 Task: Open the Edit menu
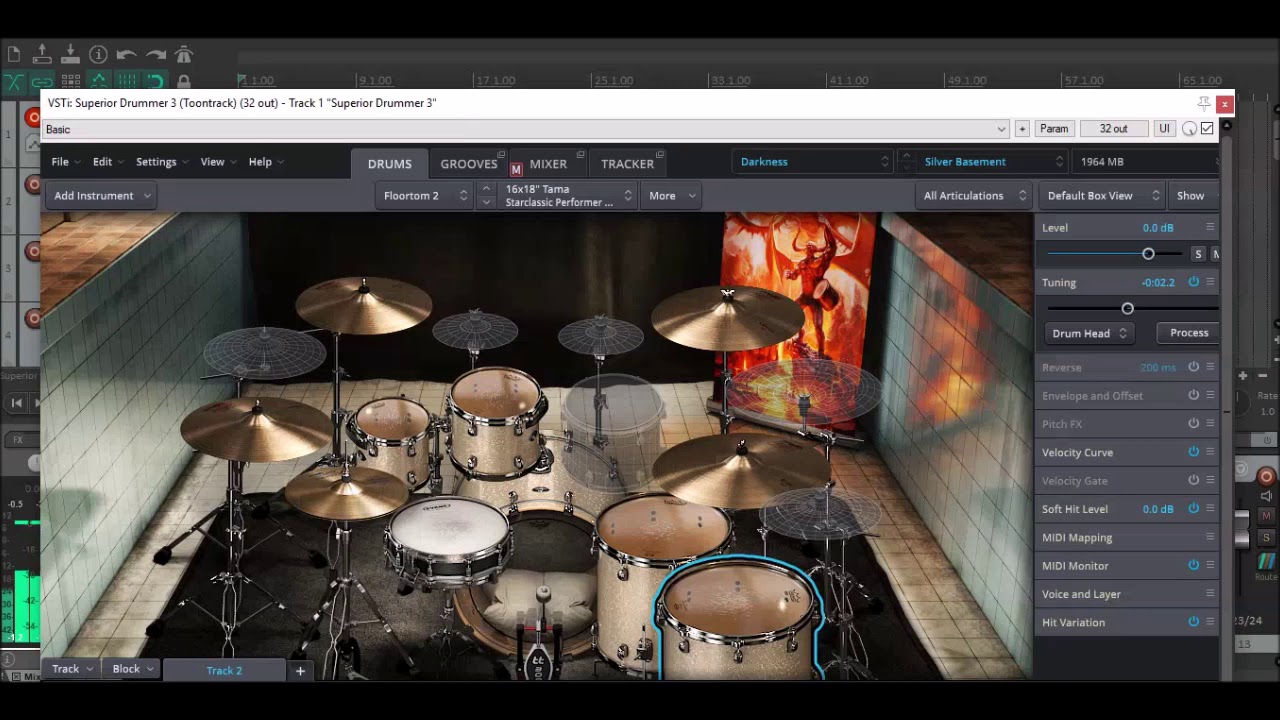pos(108,162)
